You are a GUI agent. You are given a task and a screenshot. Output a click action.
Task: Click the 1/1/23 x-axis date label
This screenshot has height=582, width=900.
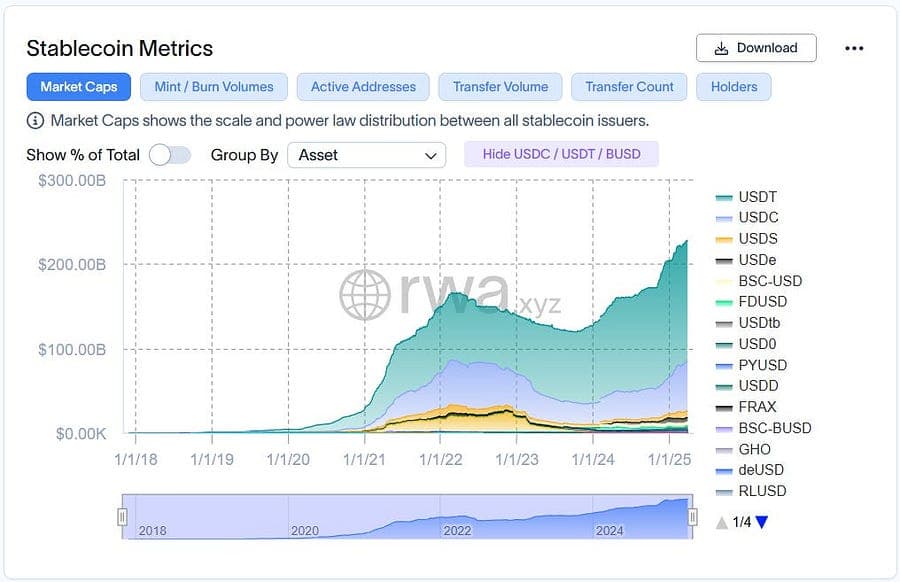pyautogui.click(x=517, y=459)
